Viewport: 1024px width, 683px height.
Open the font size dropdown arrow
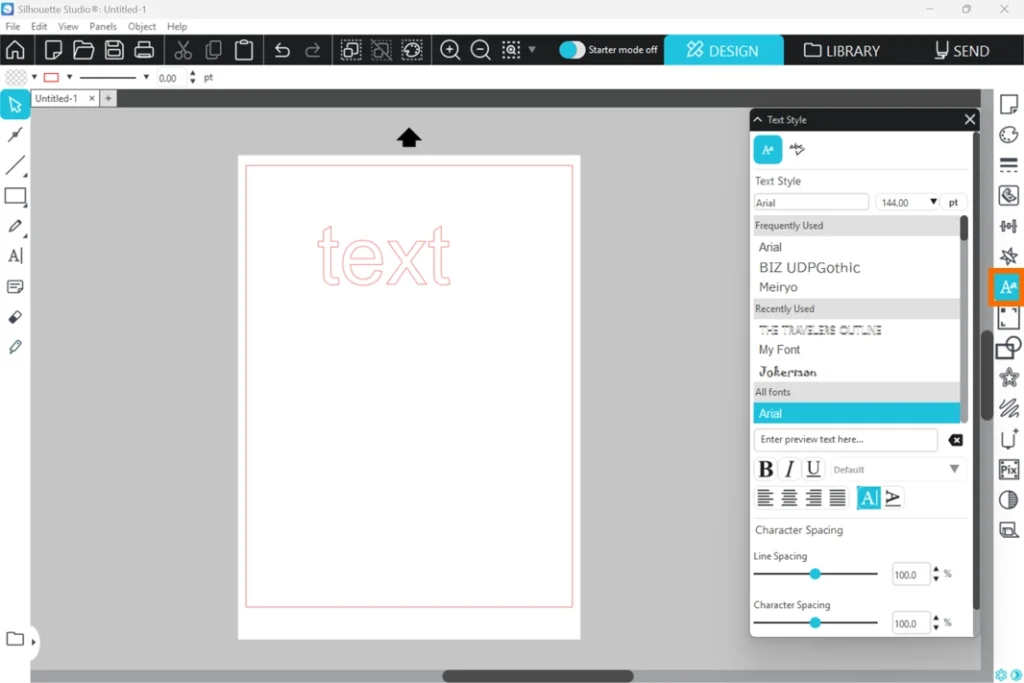(933, 202)
